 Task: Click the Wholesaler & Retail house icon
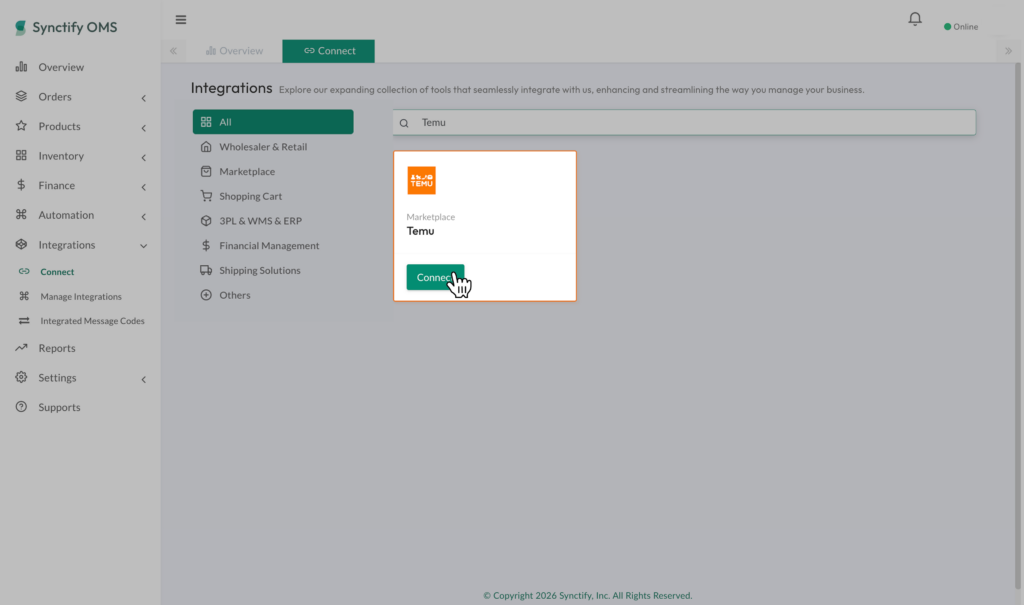click(206, 146)
